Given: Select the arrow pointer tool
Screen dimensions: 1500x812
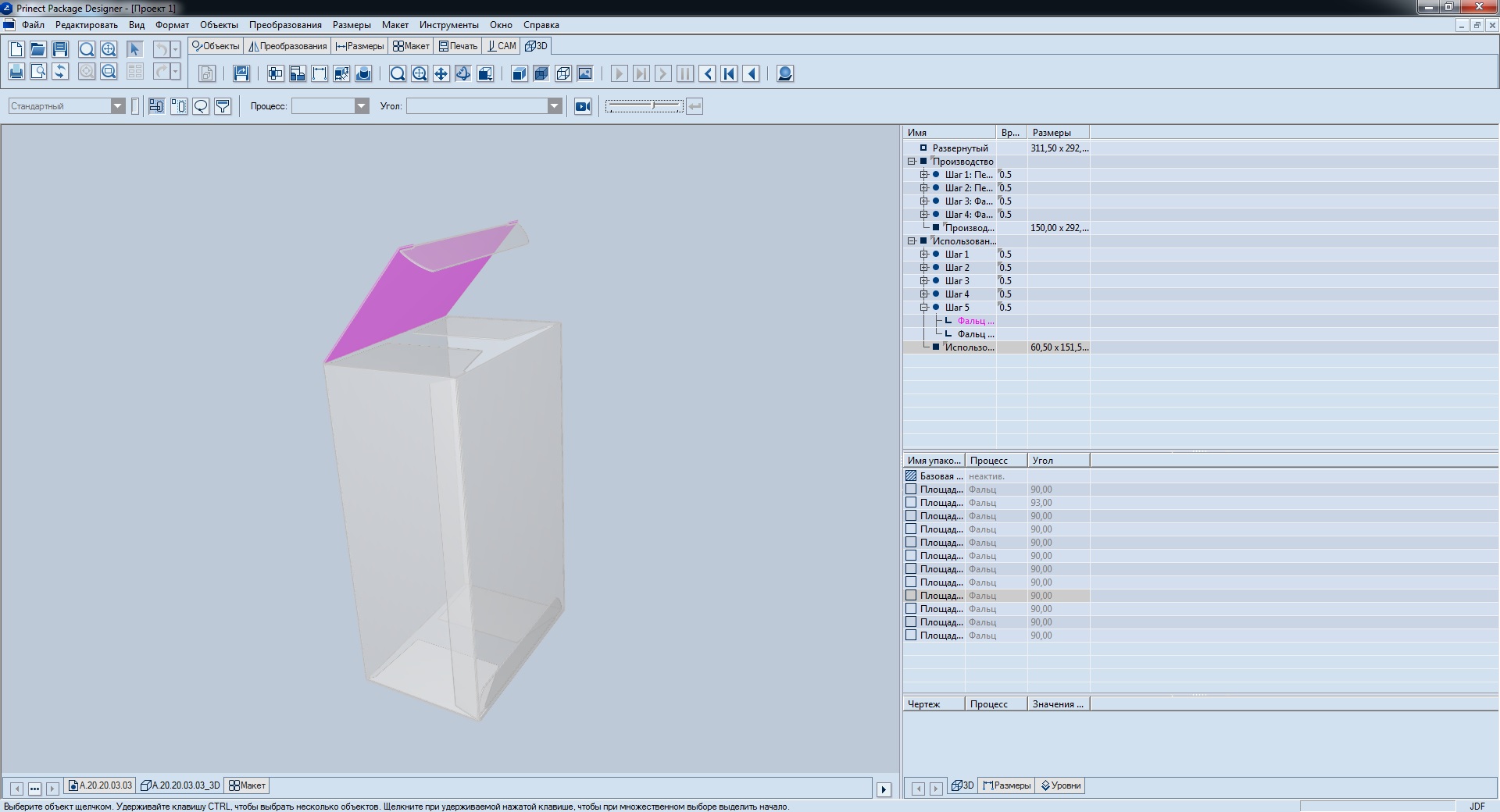Looking at the screenshot, I should pos(134,49).
